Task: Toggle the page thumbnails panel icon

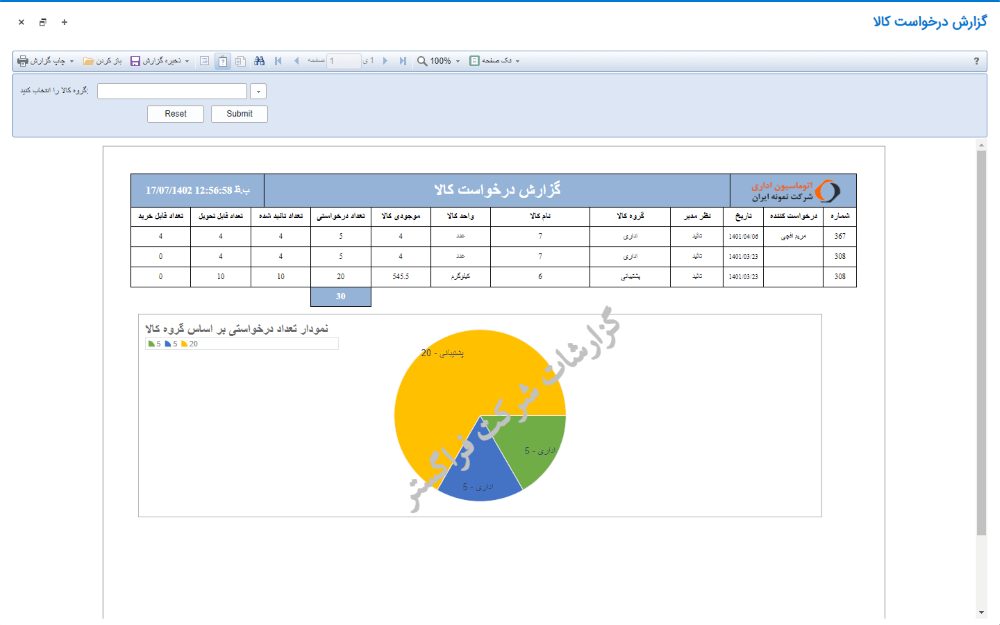Action: (x=239, y=60)
